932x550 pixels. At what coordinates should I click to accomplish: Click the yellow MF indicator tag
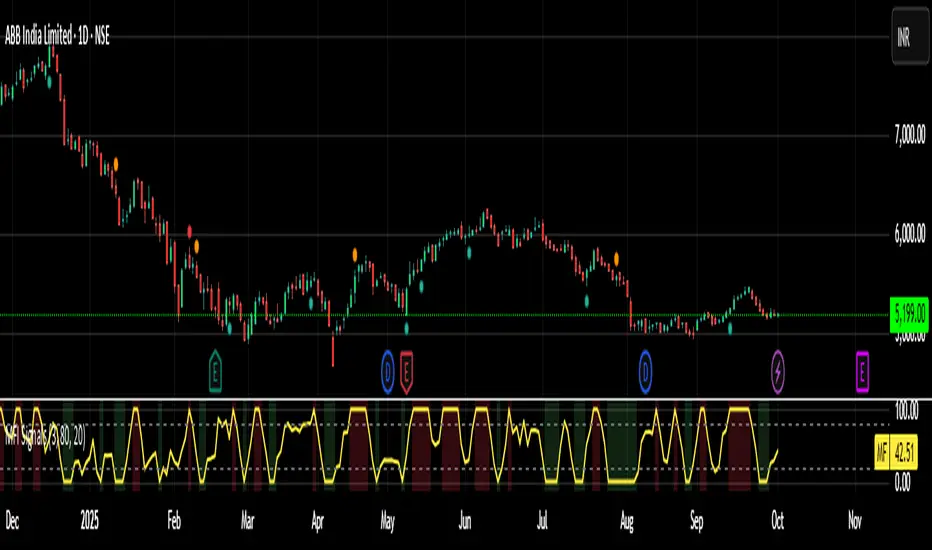click(882, 452)
